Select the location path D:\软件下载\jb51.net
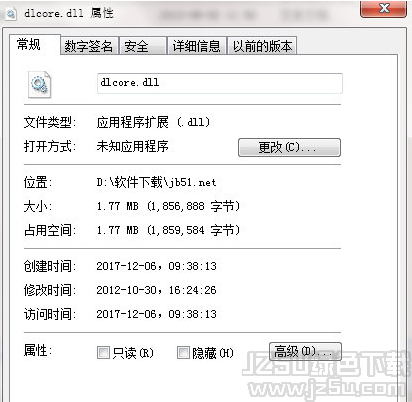This screenshot has height=402, width=412. click(x=156, y=182)
